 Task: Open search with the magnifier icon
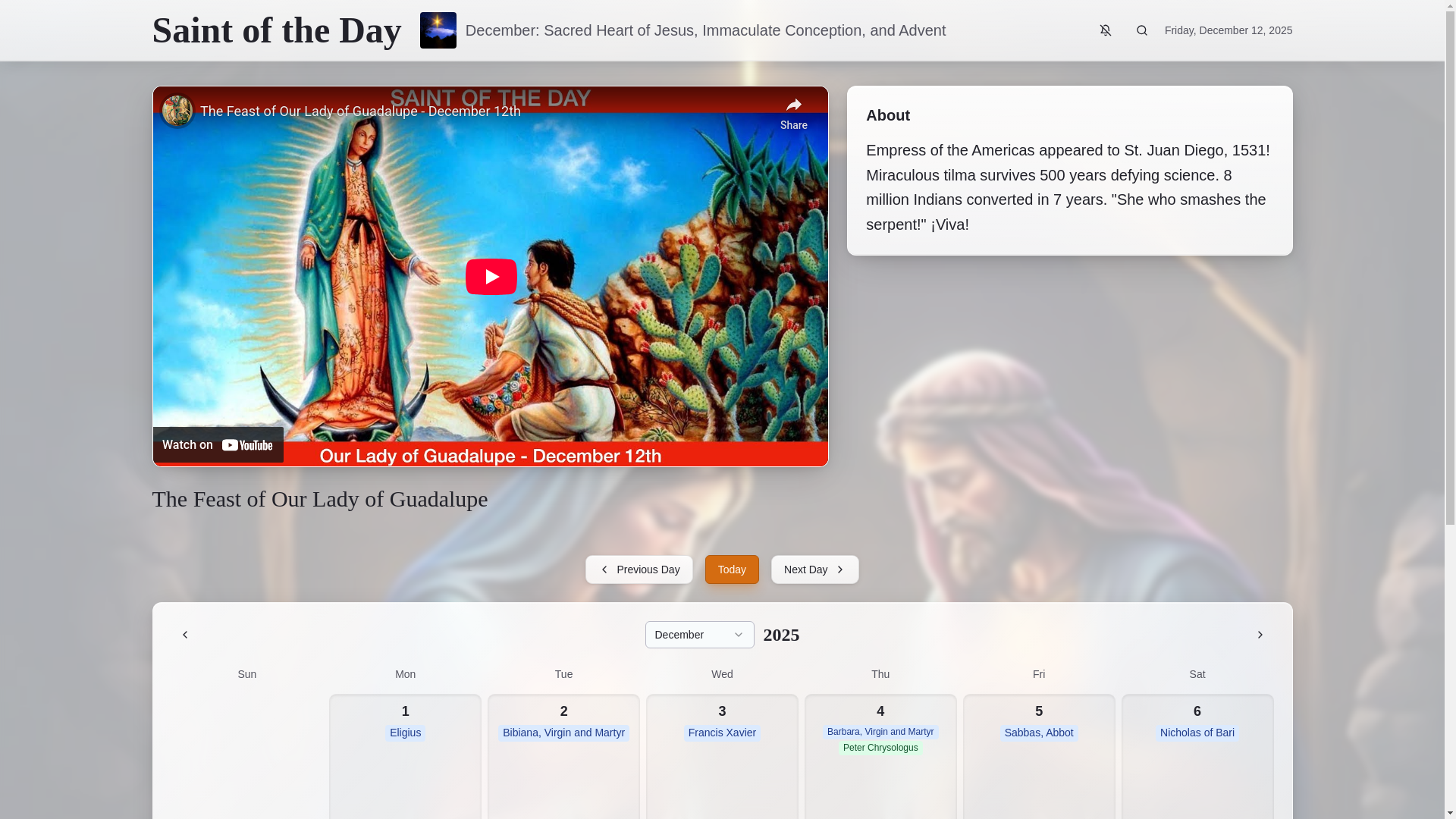tap(1141, 30)
